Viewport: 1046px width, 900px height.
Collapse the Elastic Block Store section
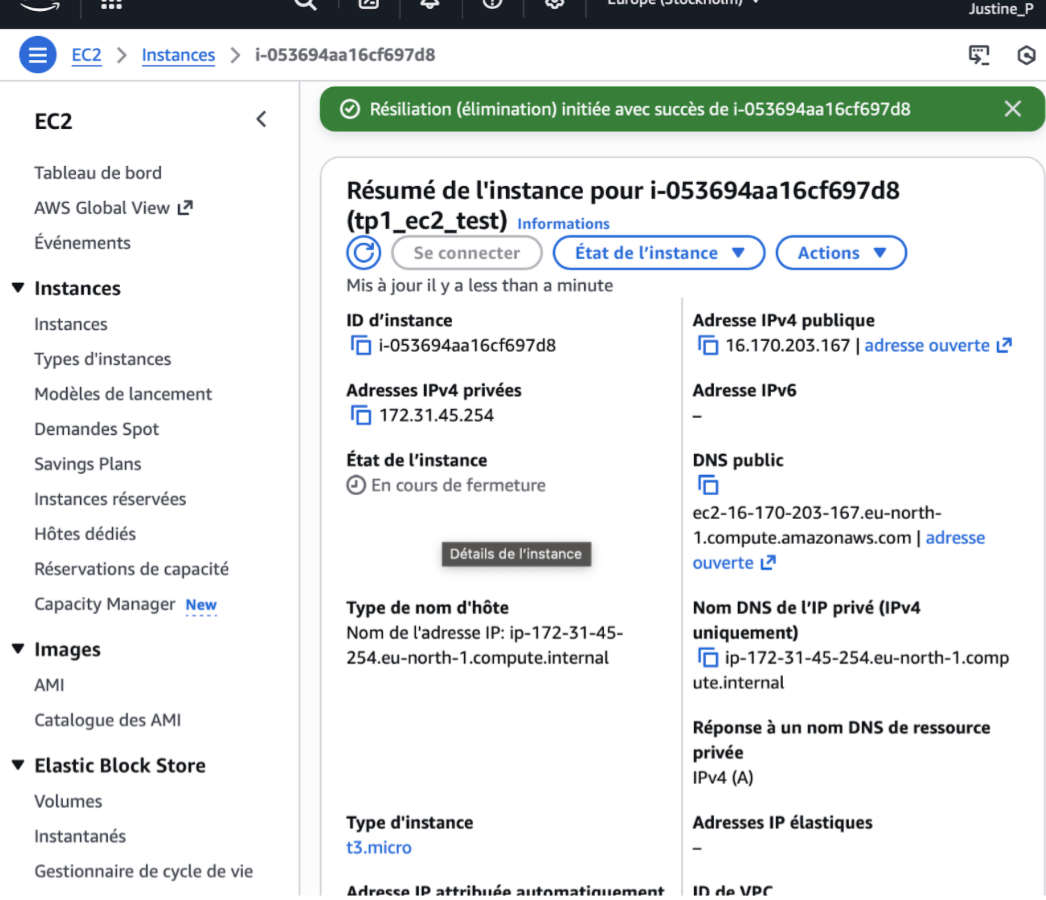tap(19, 766)
